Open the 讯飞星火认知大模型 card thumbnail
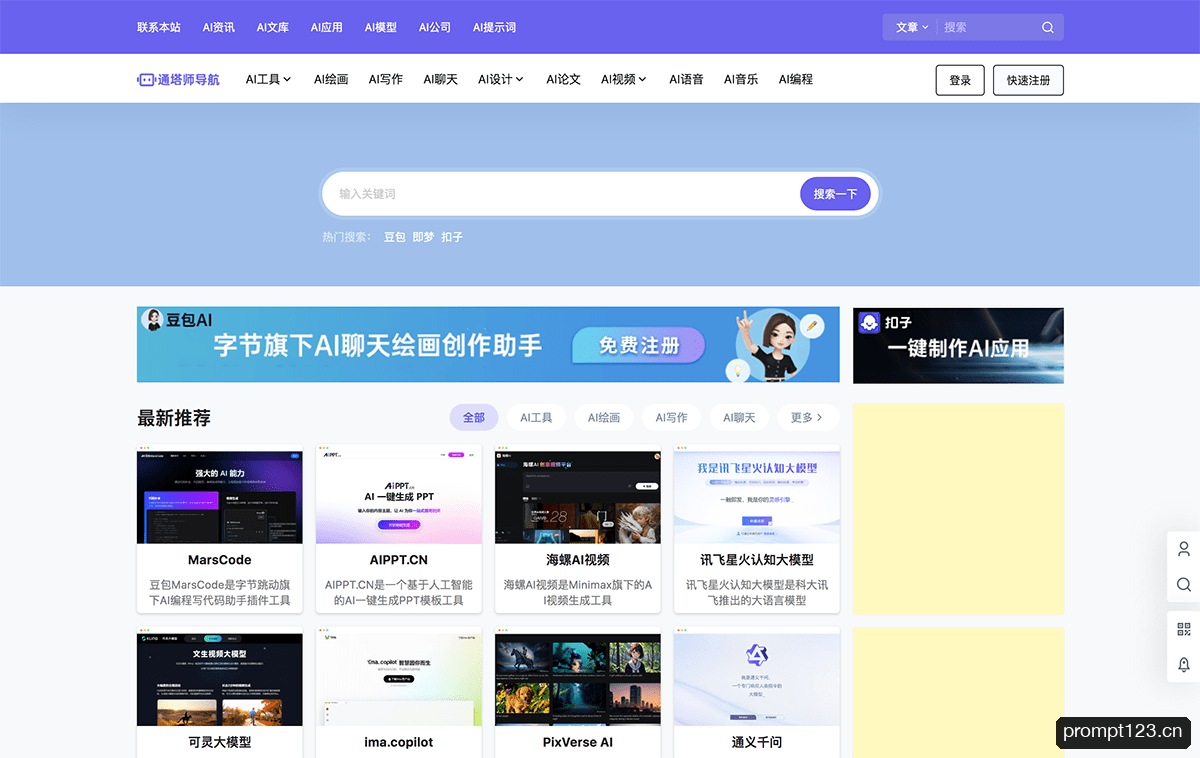 (x=757, y=495)
